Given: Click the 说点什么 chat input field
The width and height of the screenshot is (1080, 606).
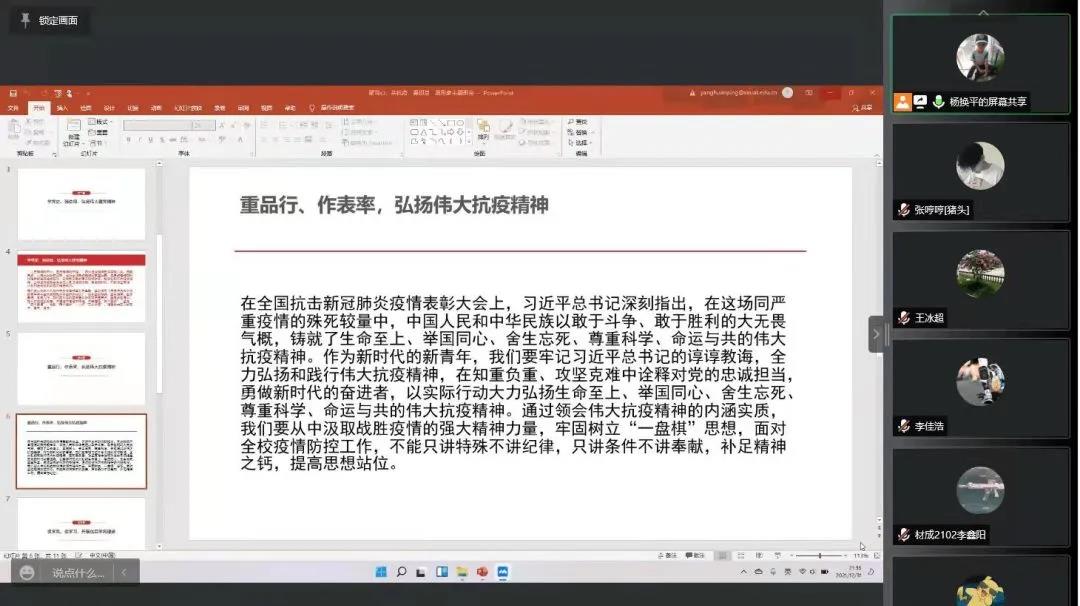Looking at the screenshot, I should pyautogui.click(x=78, y=573).
